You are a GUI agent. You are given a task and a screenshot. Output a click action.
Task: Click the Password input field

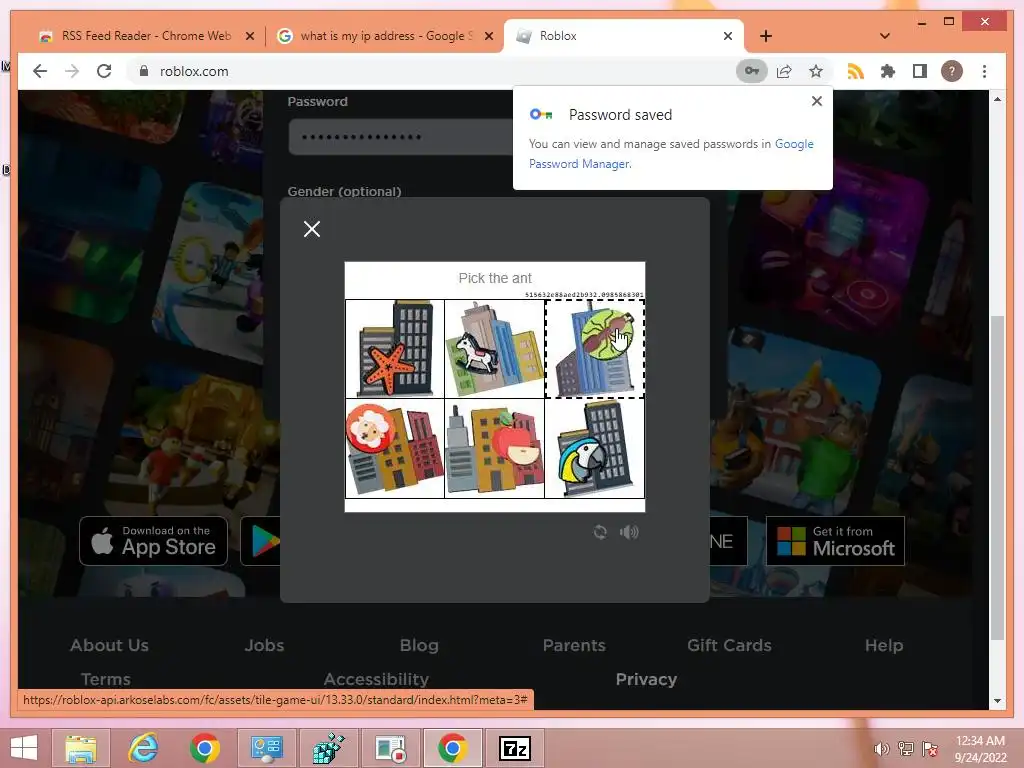pyautogui.click(x=402, y=137)
